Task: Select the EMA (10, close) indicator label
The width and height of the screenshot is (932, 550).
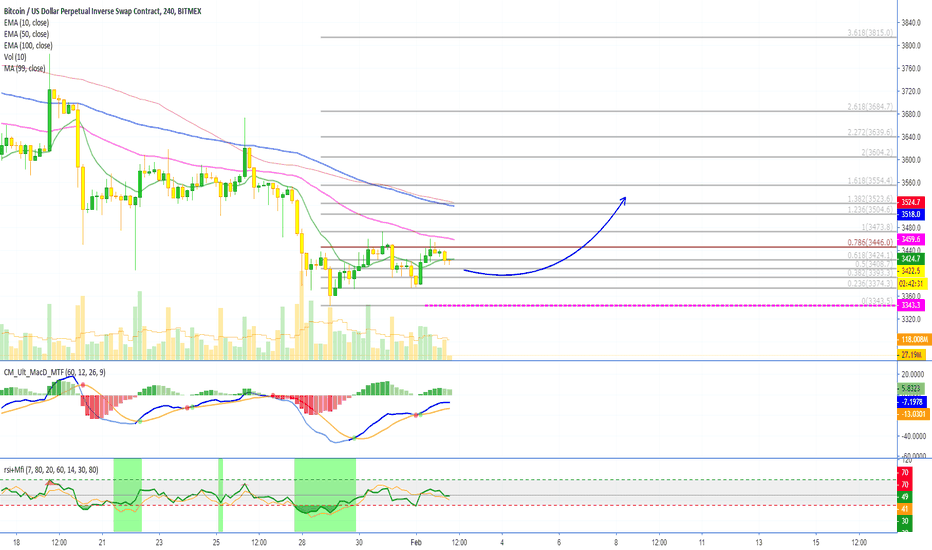Action: click(x=26, y=23)
